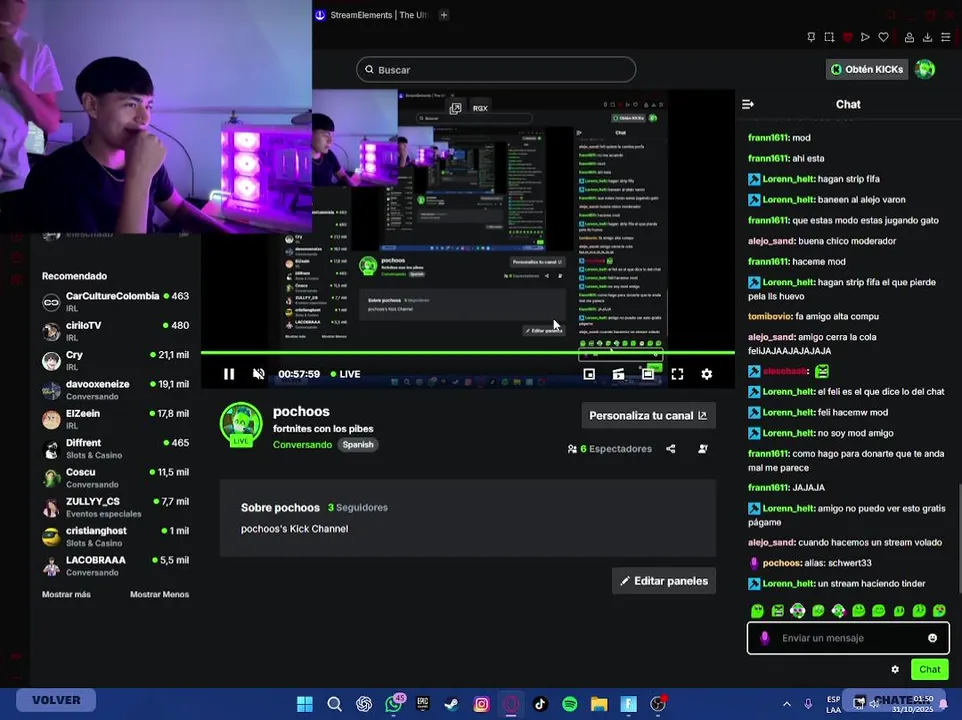Click the 3 Seguidores text
Image resolution: width=962 pixels, height=720 pixels.
click(358, 508)
